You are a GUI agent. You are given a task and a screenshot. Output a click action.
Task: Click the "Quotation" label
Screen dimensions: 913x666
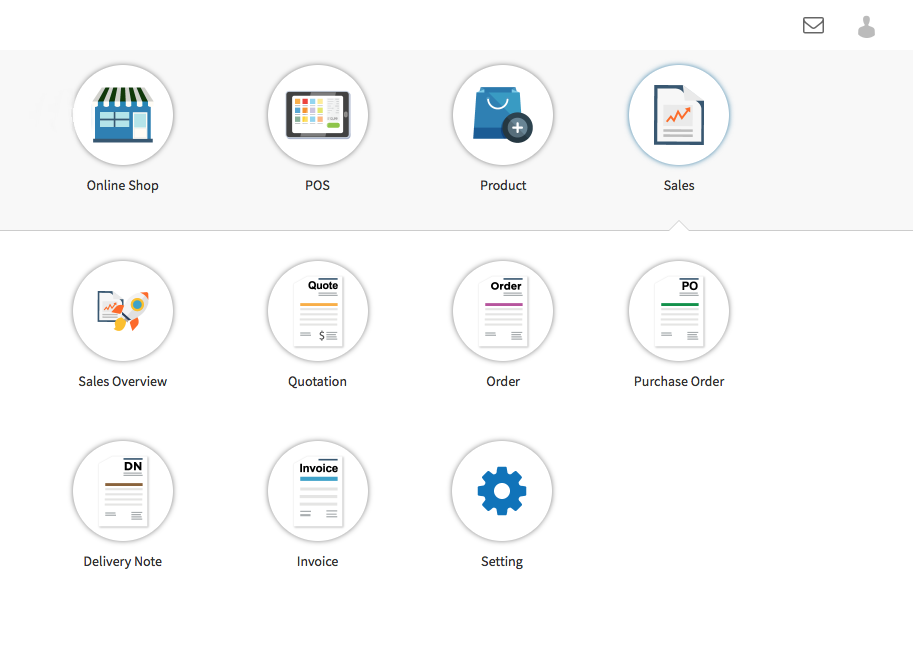(x=317, y=382)
